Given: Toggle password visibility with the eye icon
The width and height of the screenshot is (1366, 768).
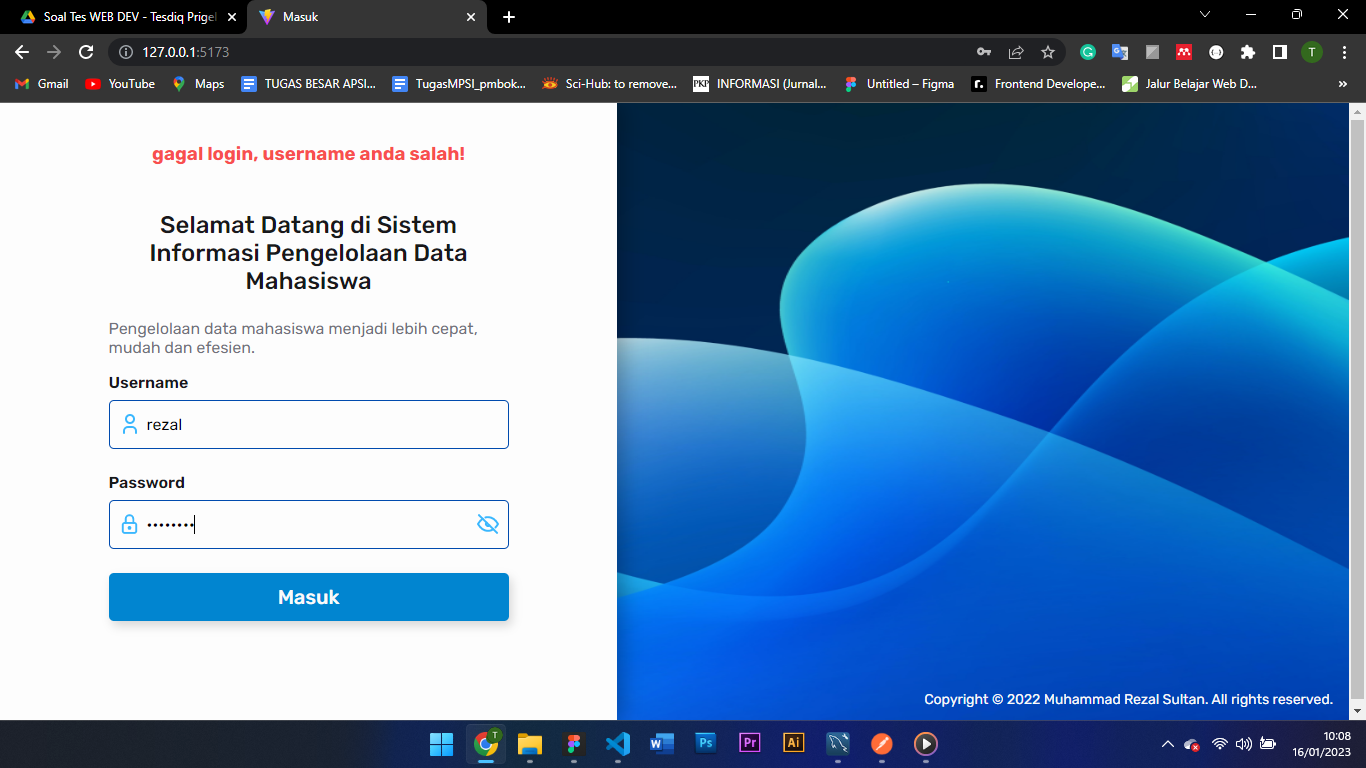Looking at the screenshot, I should pos(488,523).
